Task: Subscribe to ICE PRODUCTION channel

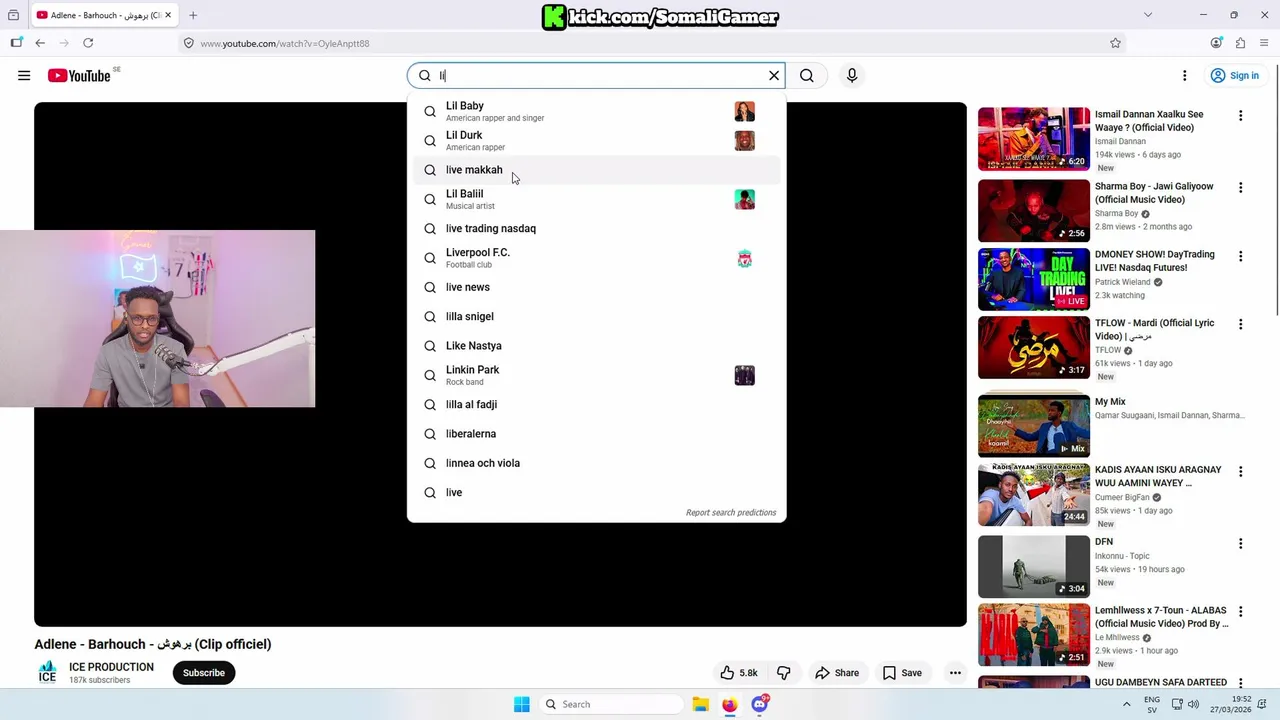Action: 204,673
